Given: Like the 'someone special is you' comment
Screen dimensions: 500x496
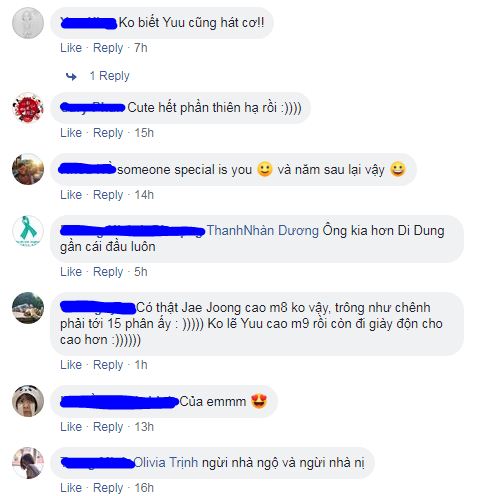Looking at the screenshot, I should coord(71,195).
